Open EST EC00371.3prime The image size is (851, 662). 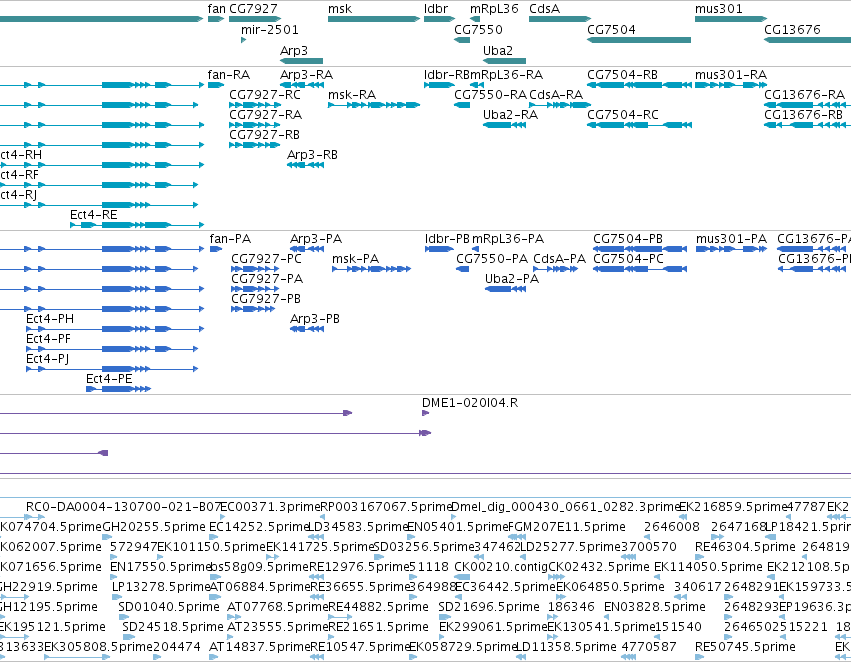[x=270, y=507]
